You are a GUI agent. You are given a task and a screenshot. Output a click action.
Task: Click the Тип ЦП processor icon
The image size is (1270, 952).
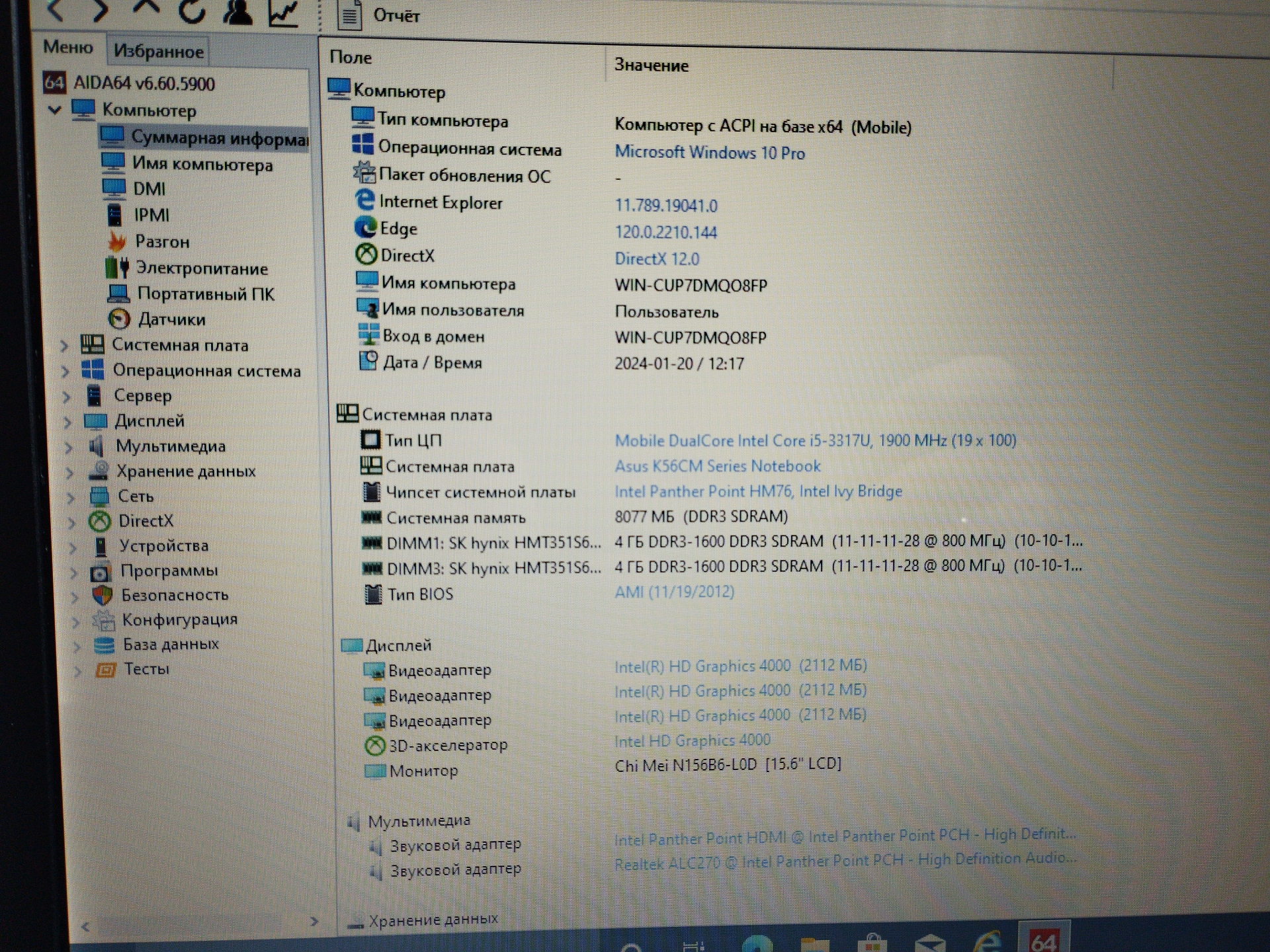[370, 440]
